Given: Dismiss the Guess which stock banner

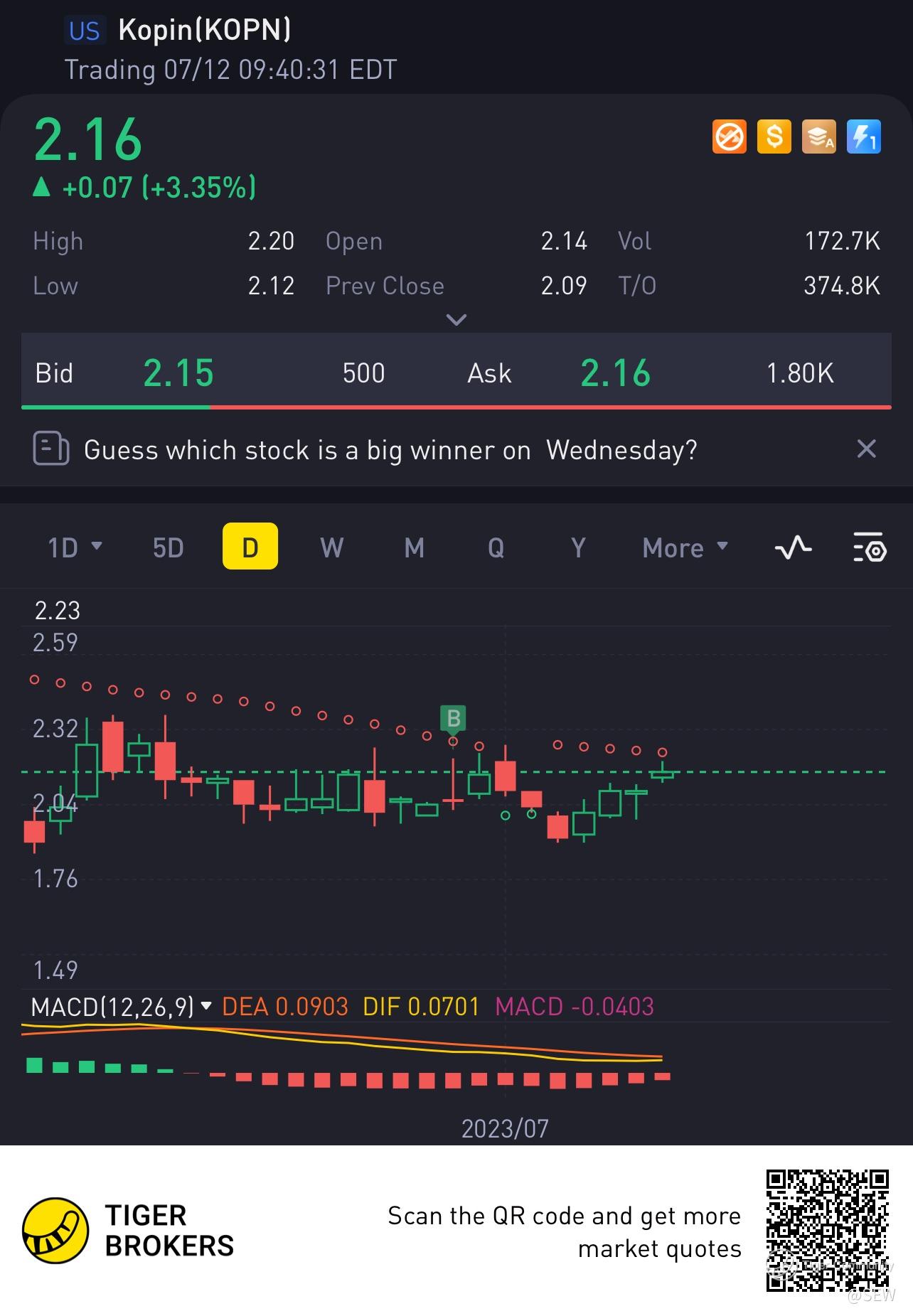Looking at the screenshot, I should (866, 449).
